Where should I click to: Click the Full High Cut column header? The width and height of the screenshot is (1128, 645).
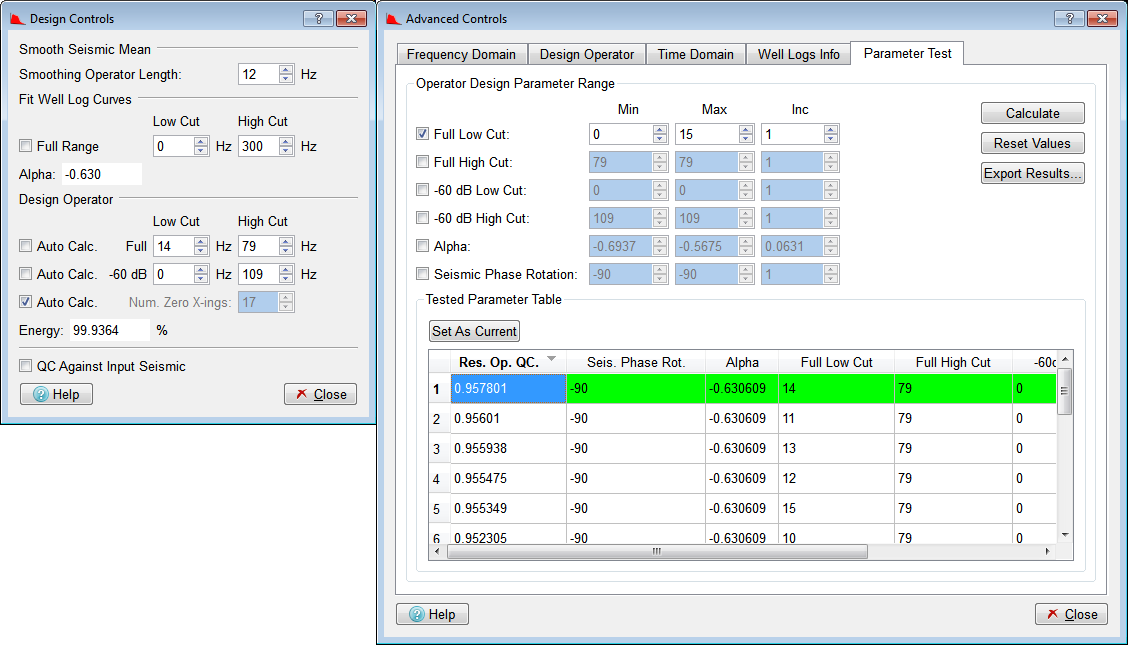(x=953, y=362)
